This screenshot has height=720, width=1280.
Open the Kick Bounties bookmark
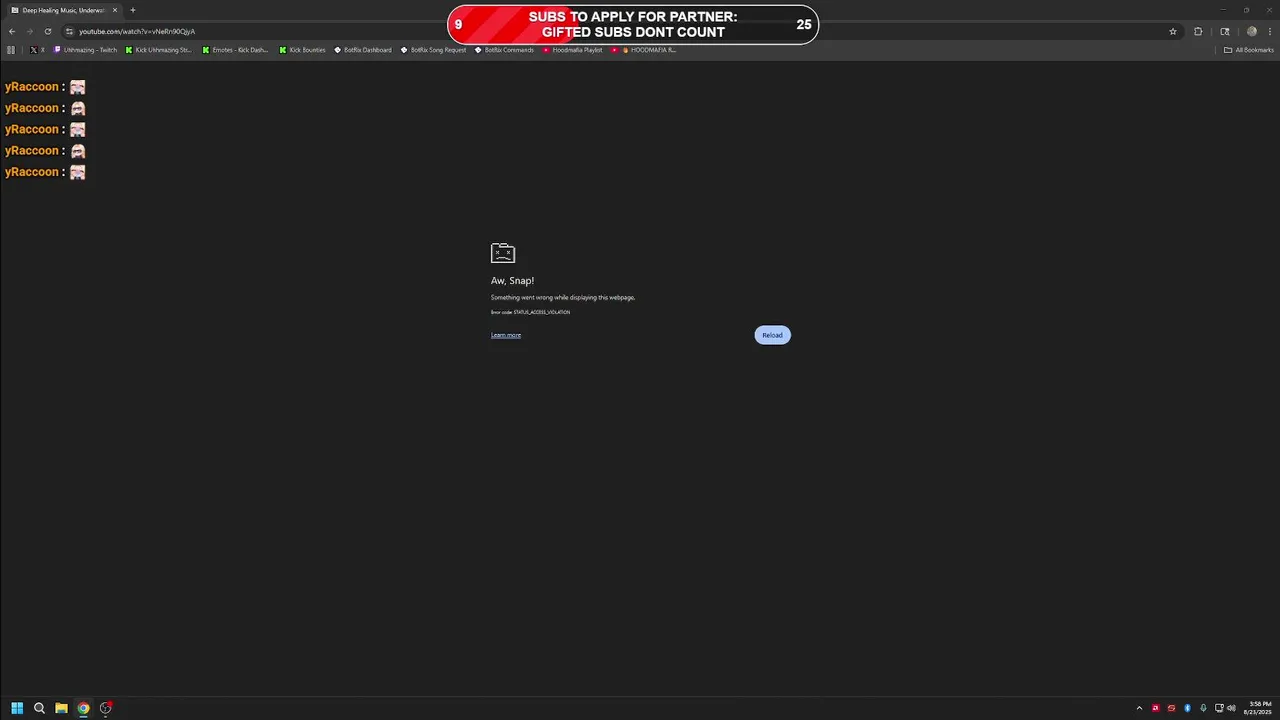303,50
